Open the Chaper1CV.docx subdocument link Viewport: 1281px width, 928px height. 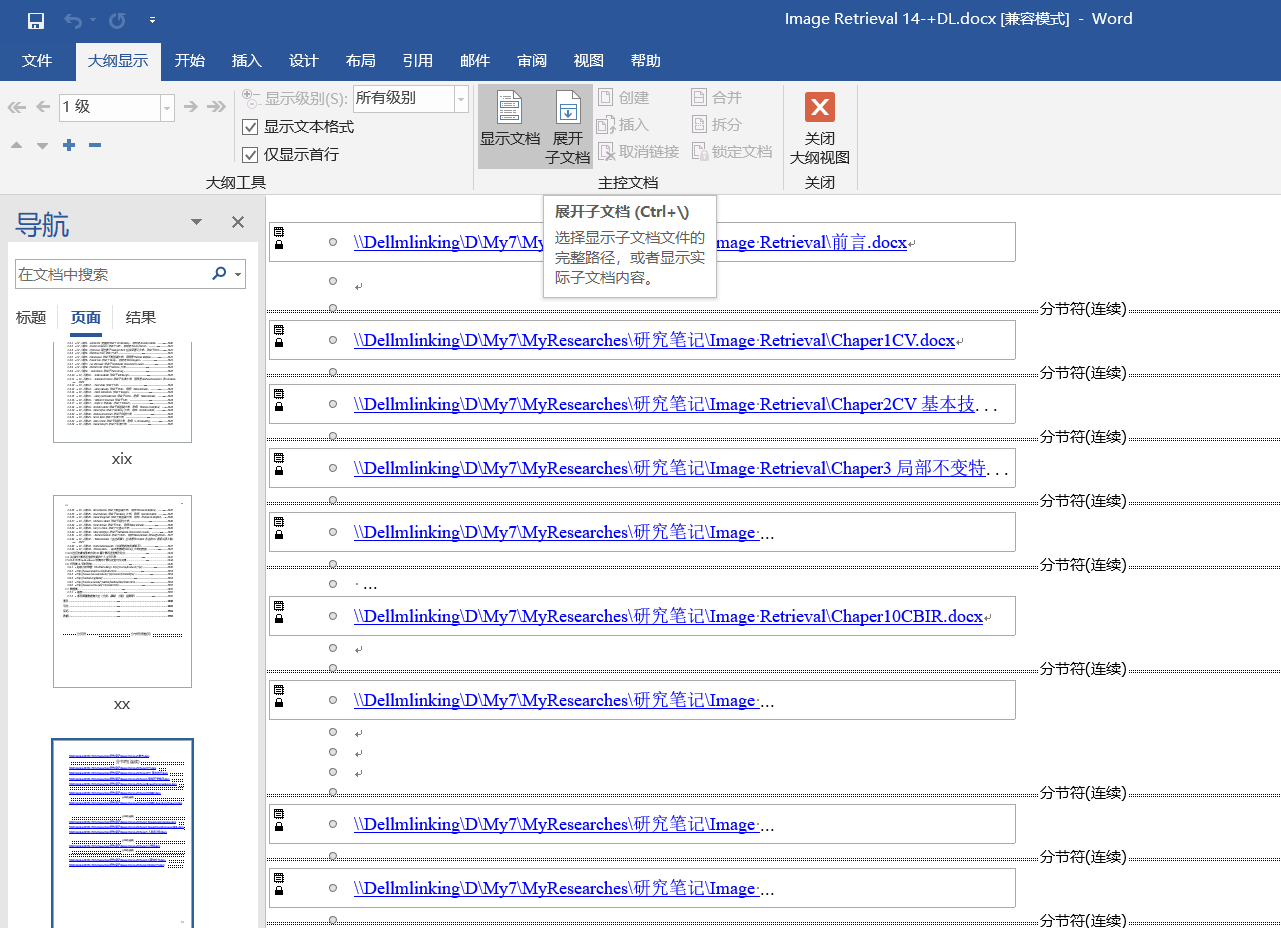click(654, 341)
